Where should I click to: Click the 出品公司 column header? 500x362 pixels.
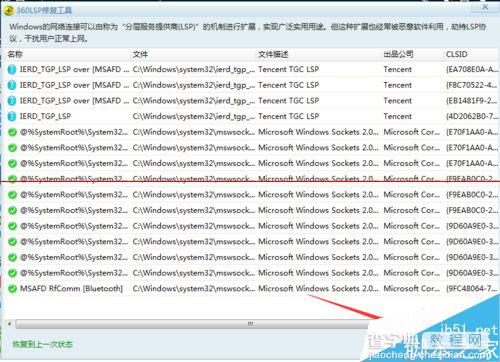point(398,54)
